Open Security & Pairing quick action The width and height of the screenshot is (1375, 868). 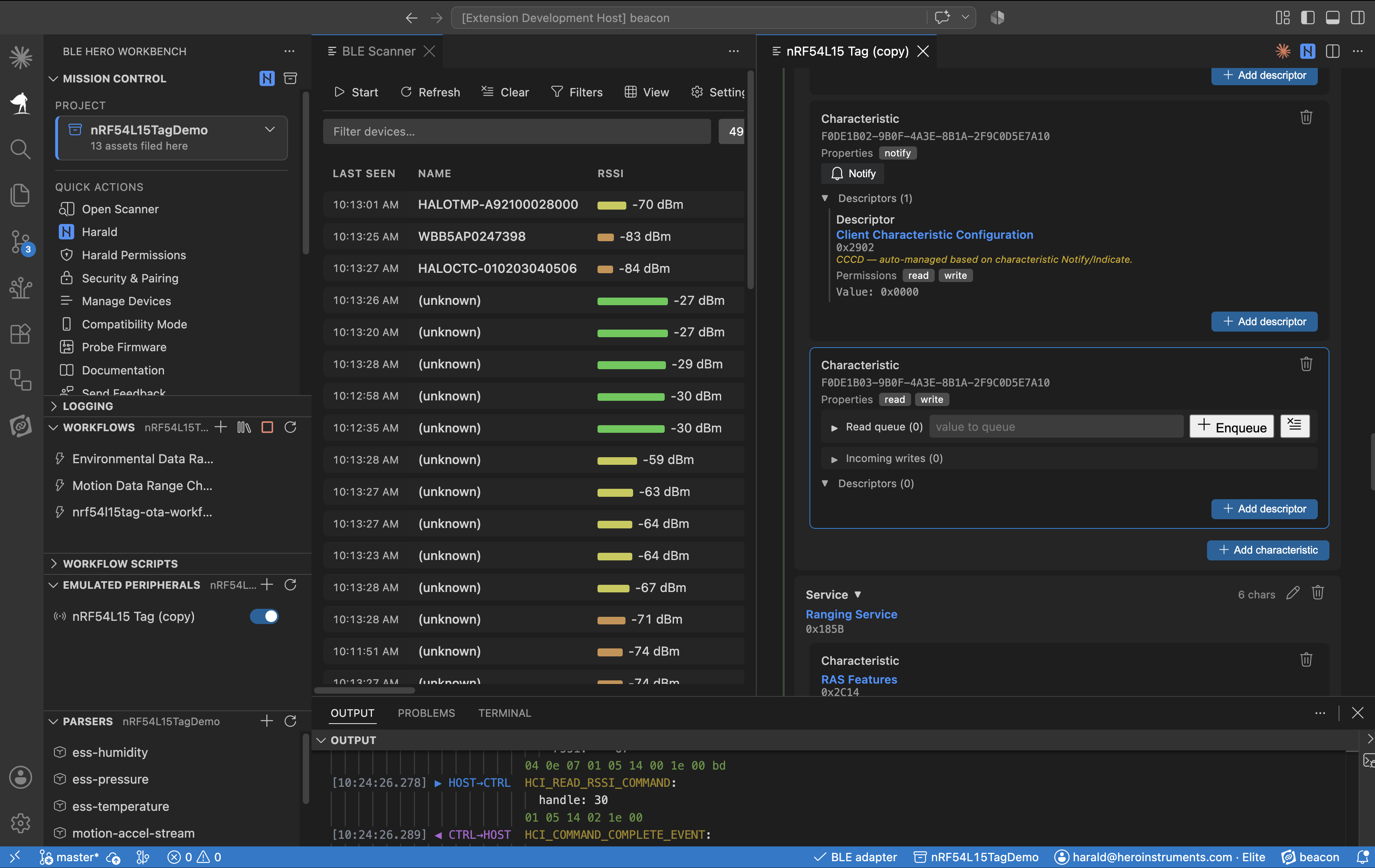coord(130,278)
